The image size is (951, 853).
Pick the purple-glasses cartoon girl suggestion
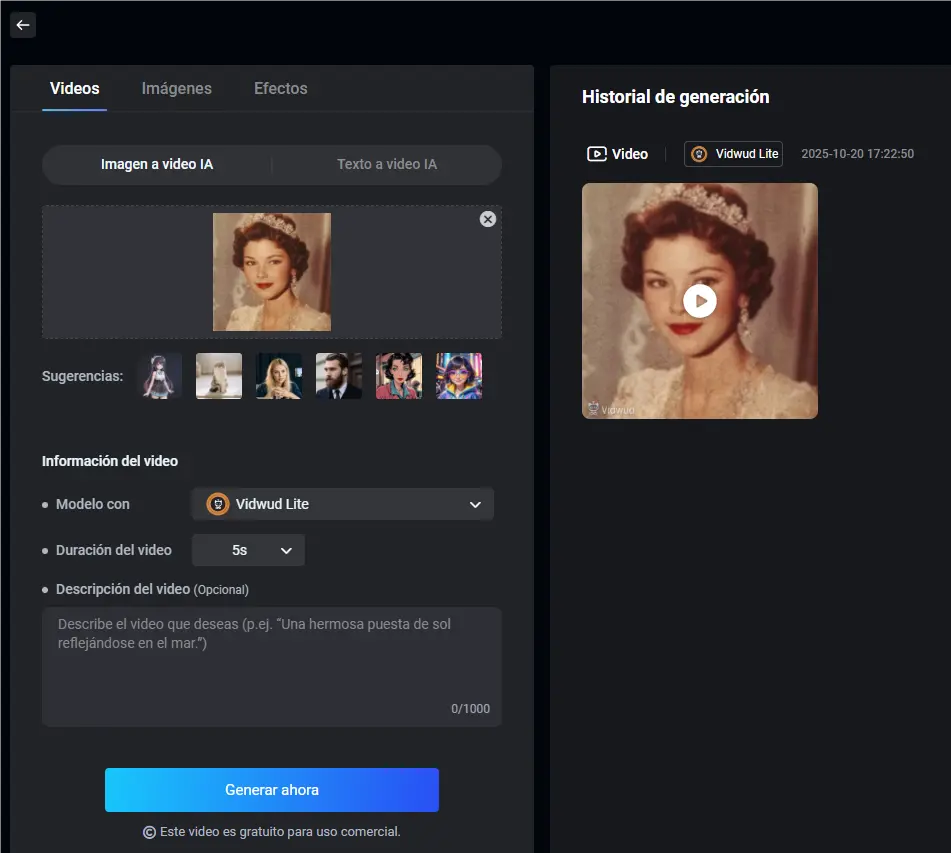[x=459, y=376]
